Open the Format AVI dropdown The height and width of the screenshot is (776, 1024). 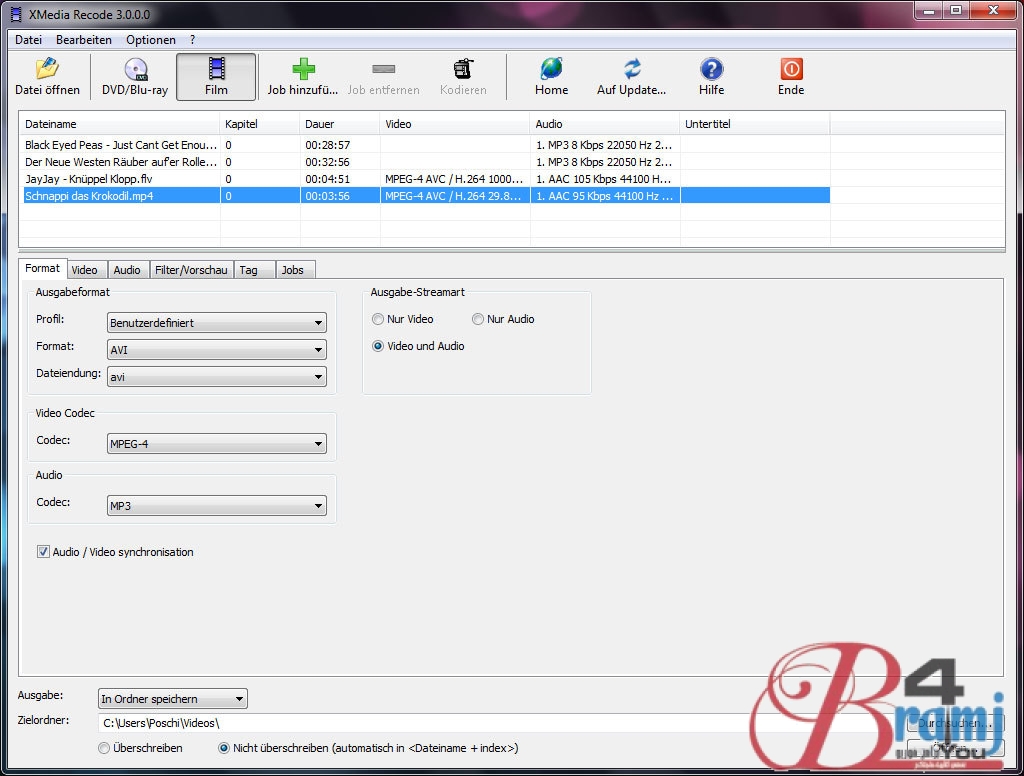(217, 350)
